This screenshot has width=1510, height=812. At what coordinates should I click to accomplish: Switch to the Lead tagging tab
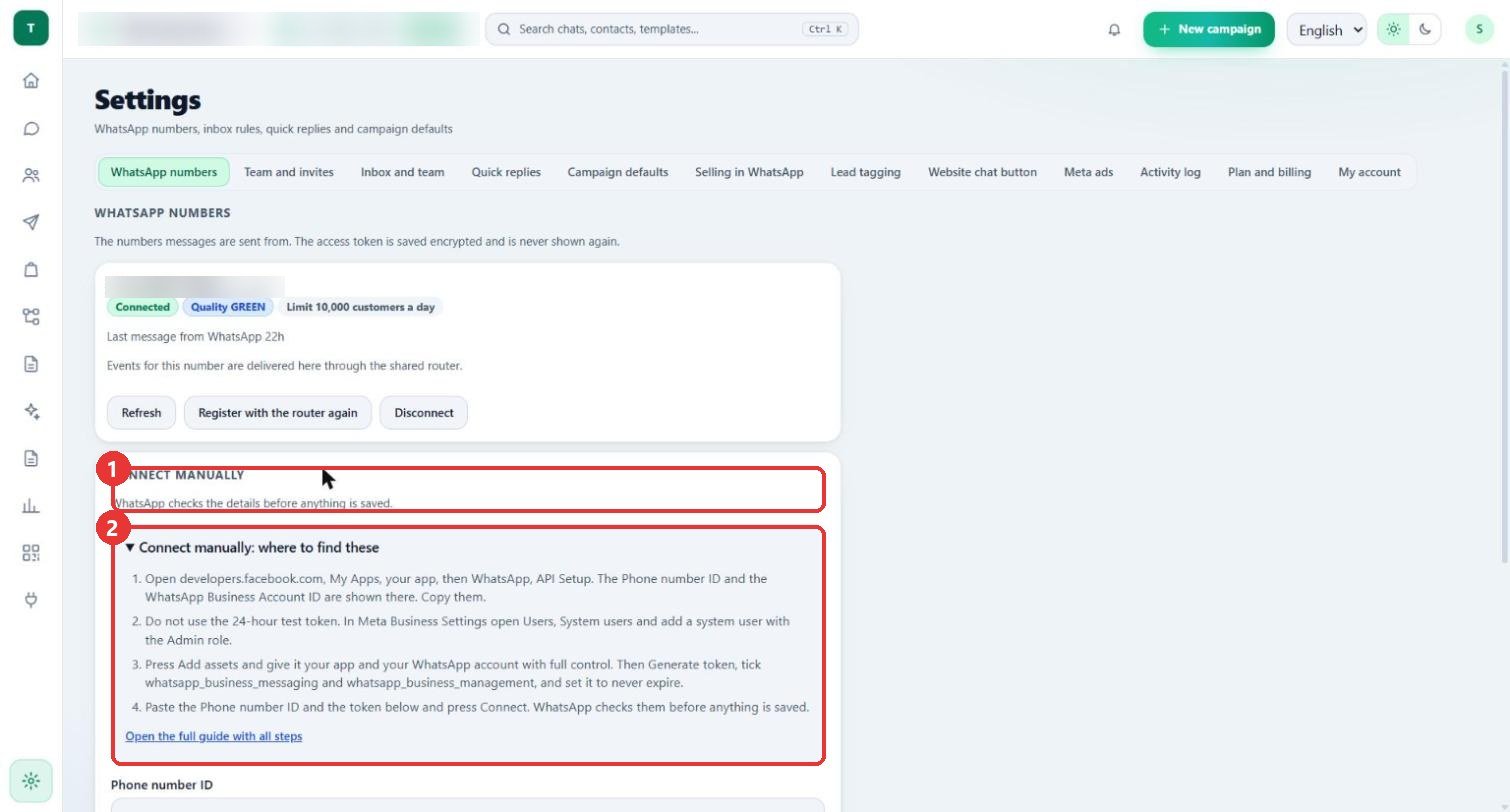tap(865, 172)
